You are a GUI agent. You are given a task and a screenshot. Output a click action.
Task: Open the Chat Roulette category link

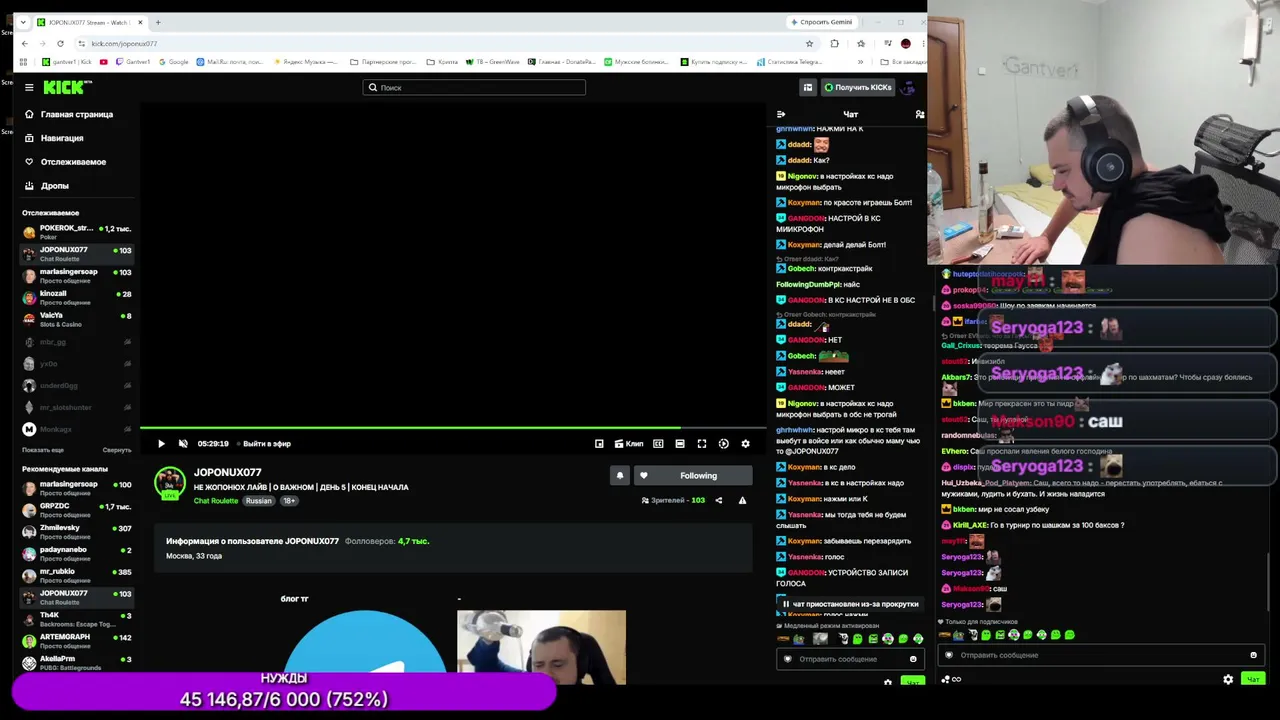216,501
